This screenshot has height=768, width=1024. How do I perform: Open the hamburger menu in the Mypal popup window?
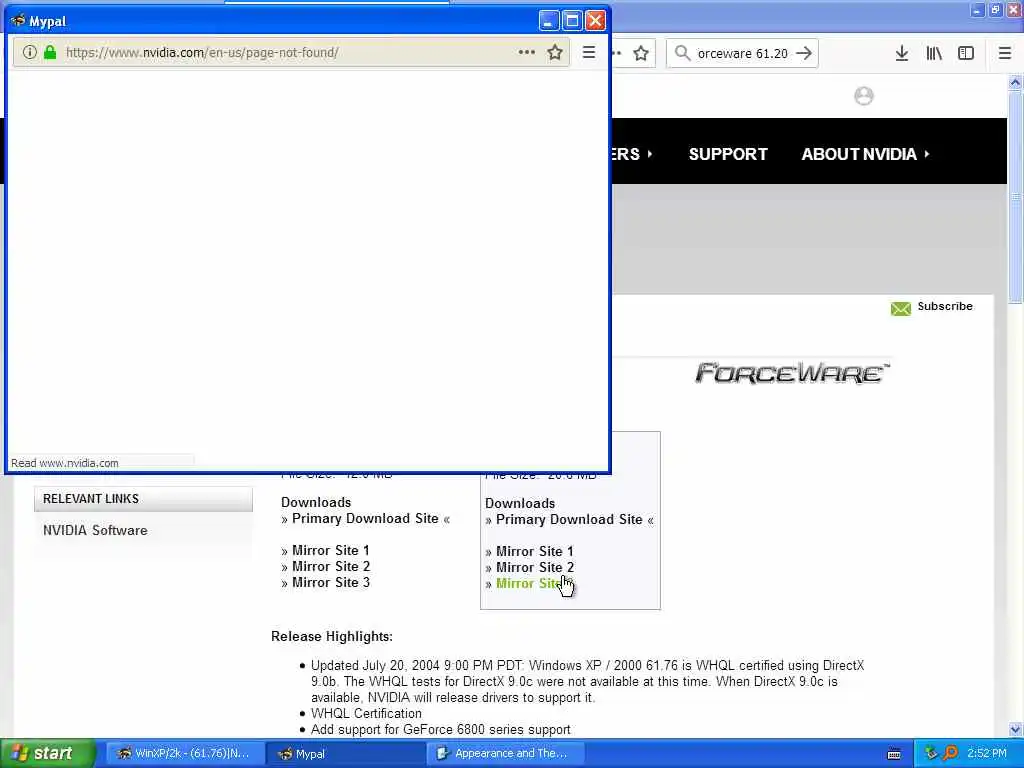588,52
